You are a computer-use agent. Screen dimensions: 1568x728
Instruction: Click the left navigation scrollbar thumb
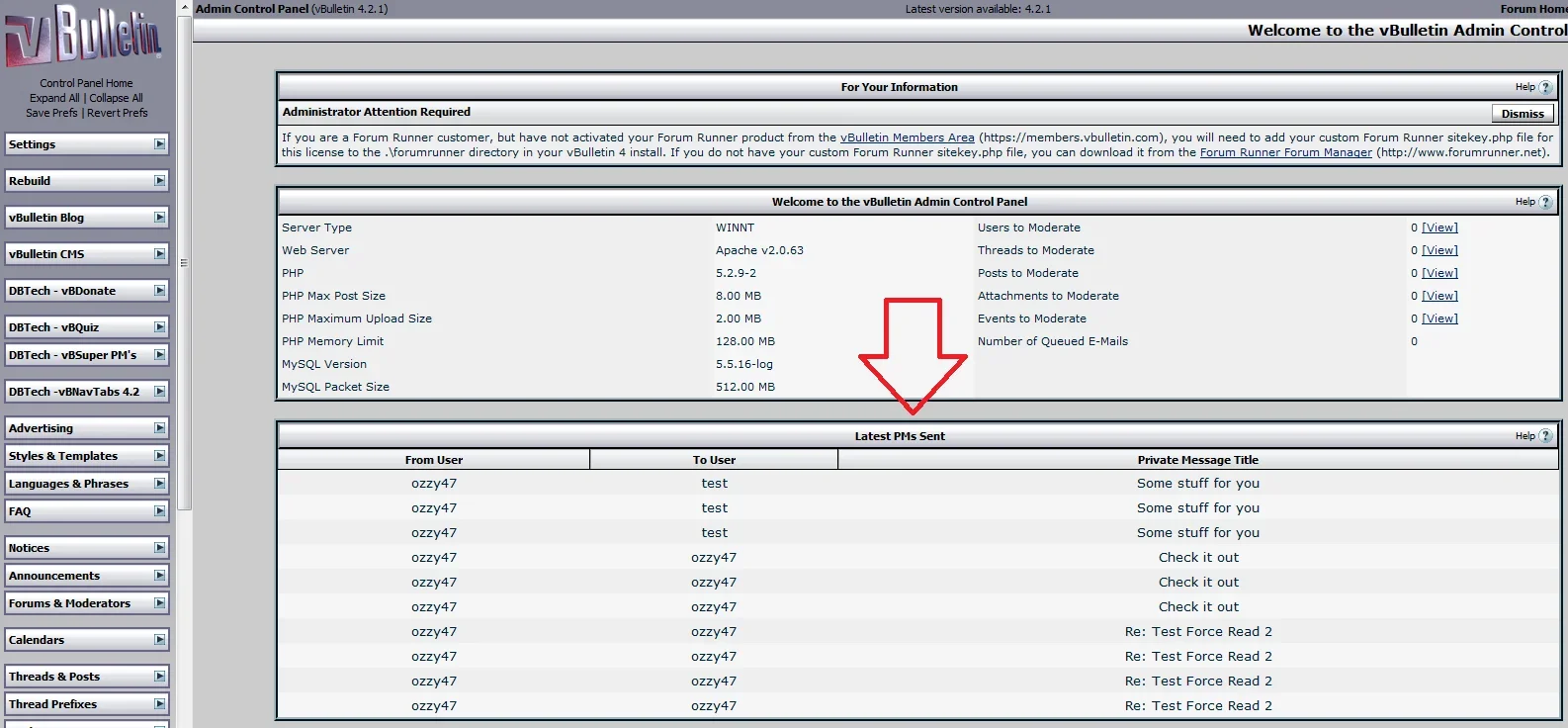pos(185,262)
